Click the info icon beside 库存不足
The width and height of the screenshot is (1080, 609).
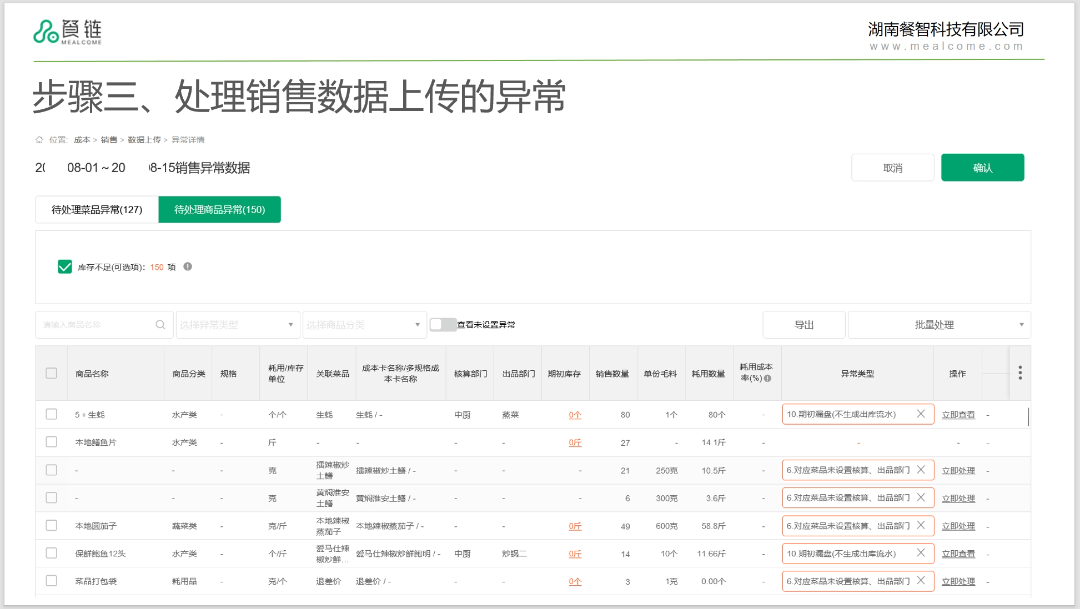pos(188,267)
